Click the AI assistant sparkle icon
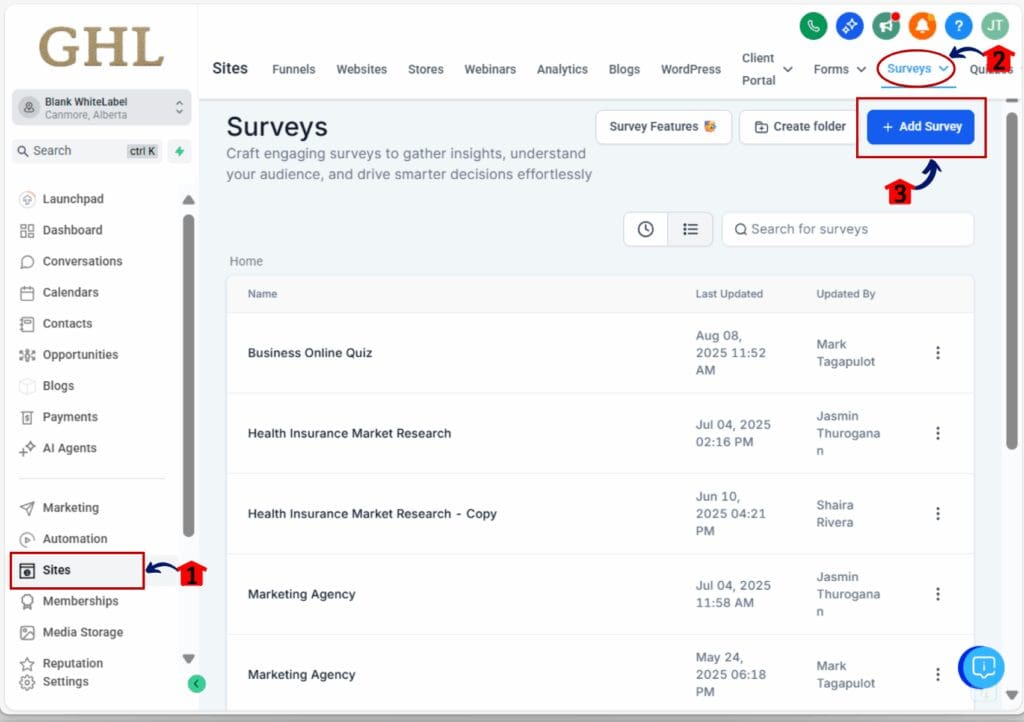The height and width of the screenshot is (722, 1024). (849, 26)
